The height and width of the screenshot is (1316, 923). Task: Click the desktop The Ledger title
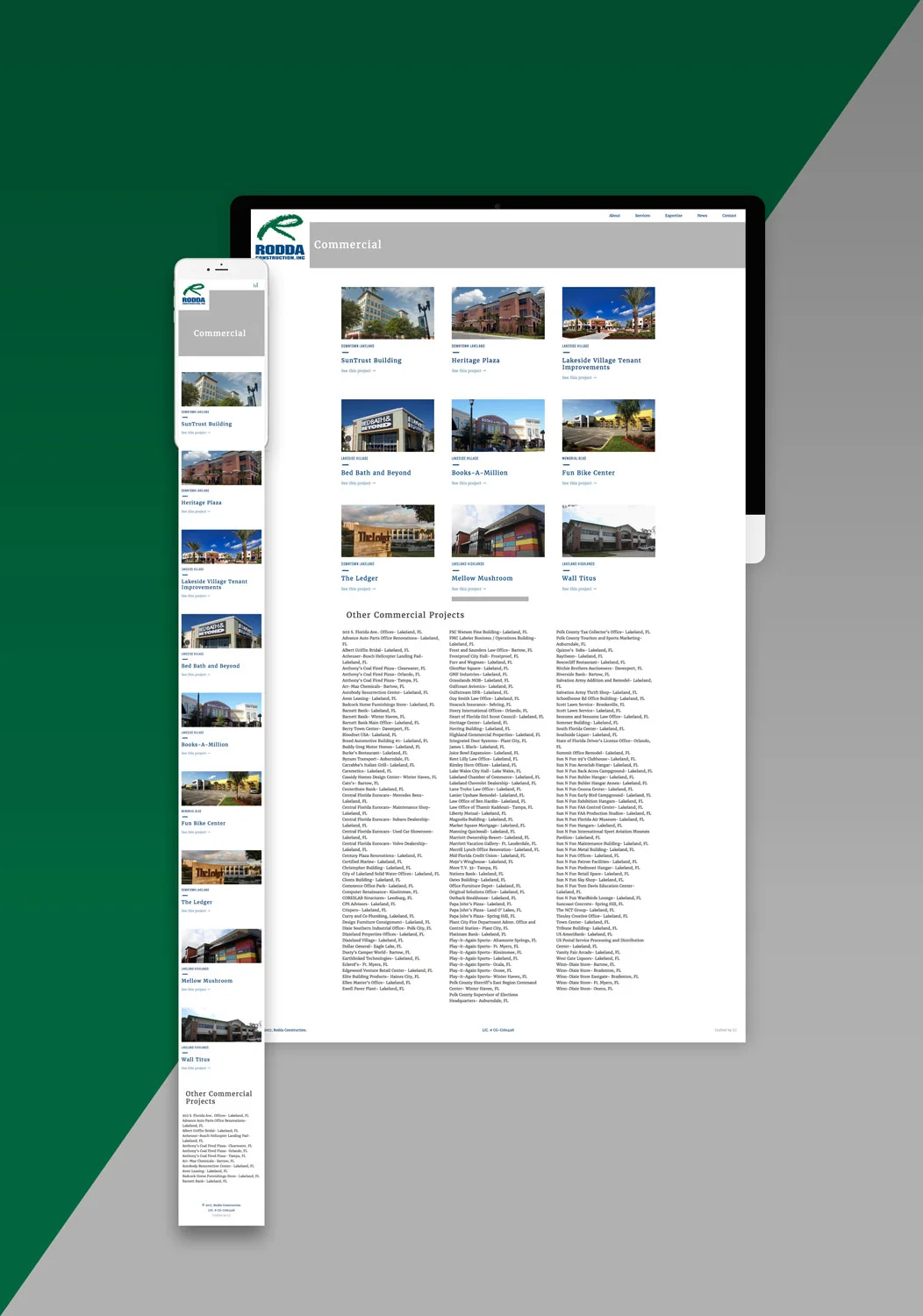point(360,578)
